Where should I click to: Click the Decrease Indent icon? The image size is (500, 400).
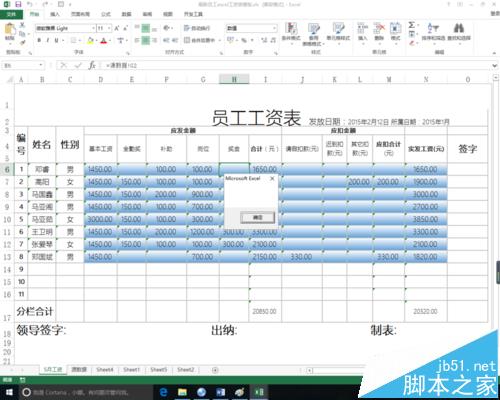[166, 40]
